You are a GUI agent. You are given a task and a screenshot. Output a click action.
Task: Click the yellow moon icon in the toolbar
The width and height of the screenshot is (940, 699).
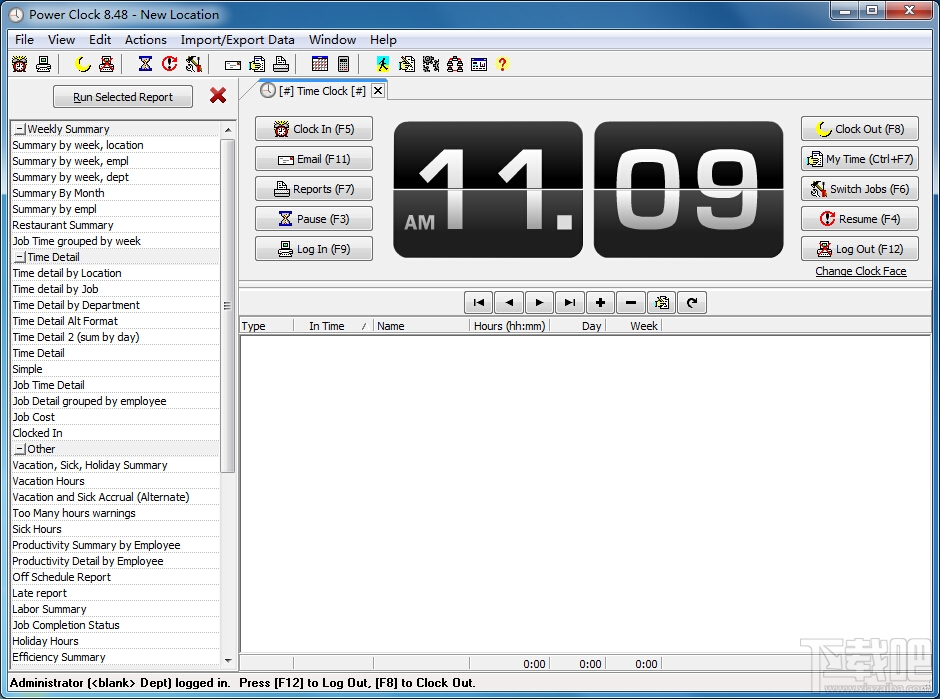click(x=82, y=64)
